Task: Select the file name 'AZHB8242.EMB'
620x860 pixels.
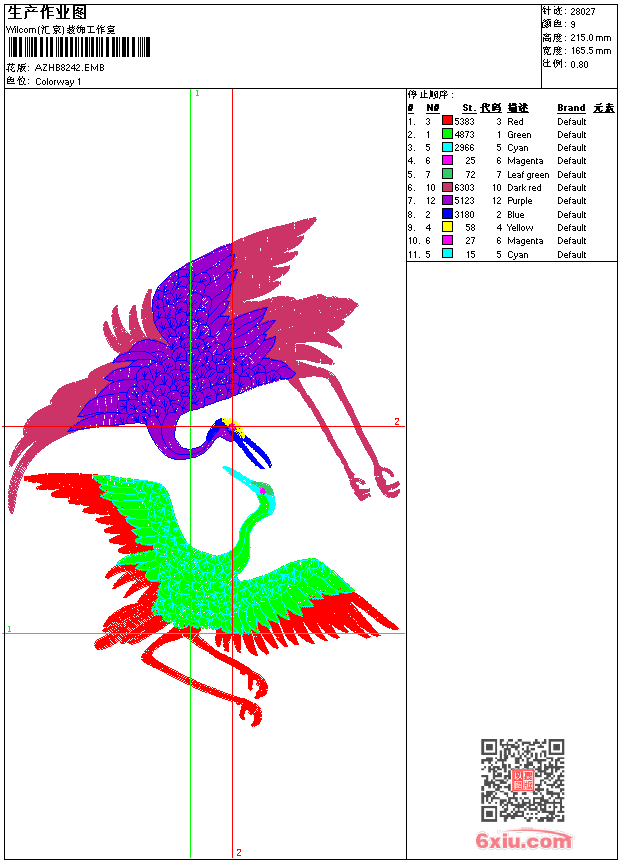Action: click(x=69, y=67)
